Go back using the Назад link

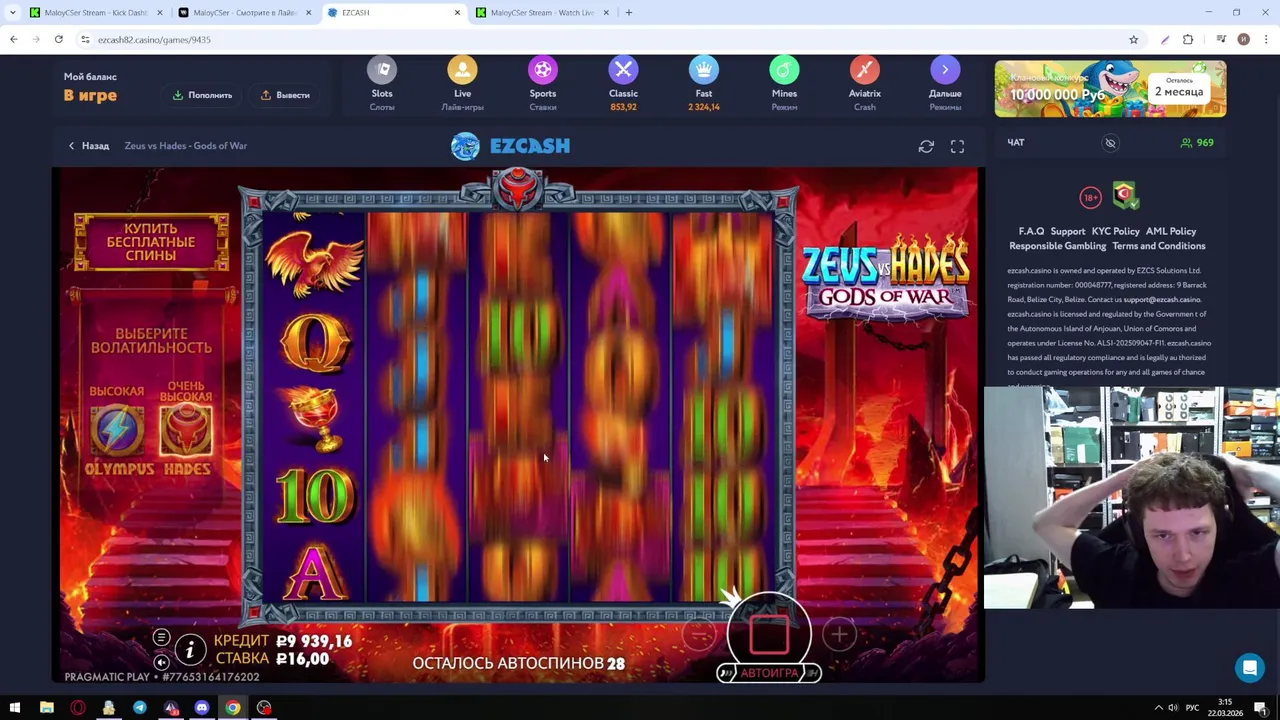88,146
